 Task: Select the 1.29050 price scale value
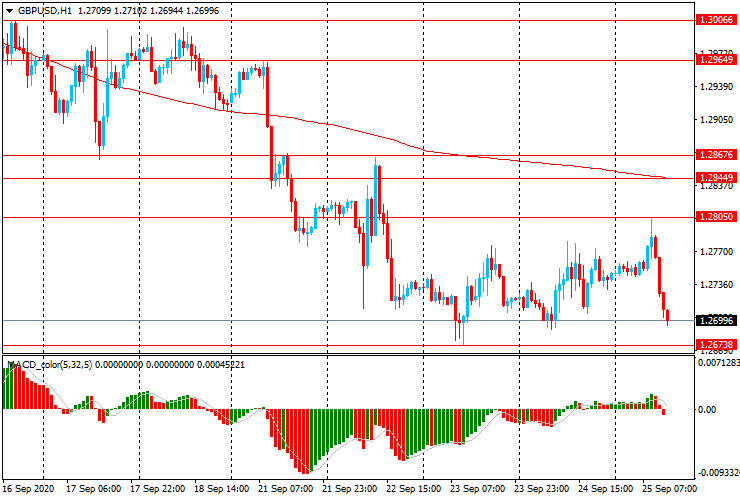tap(716, 120)
